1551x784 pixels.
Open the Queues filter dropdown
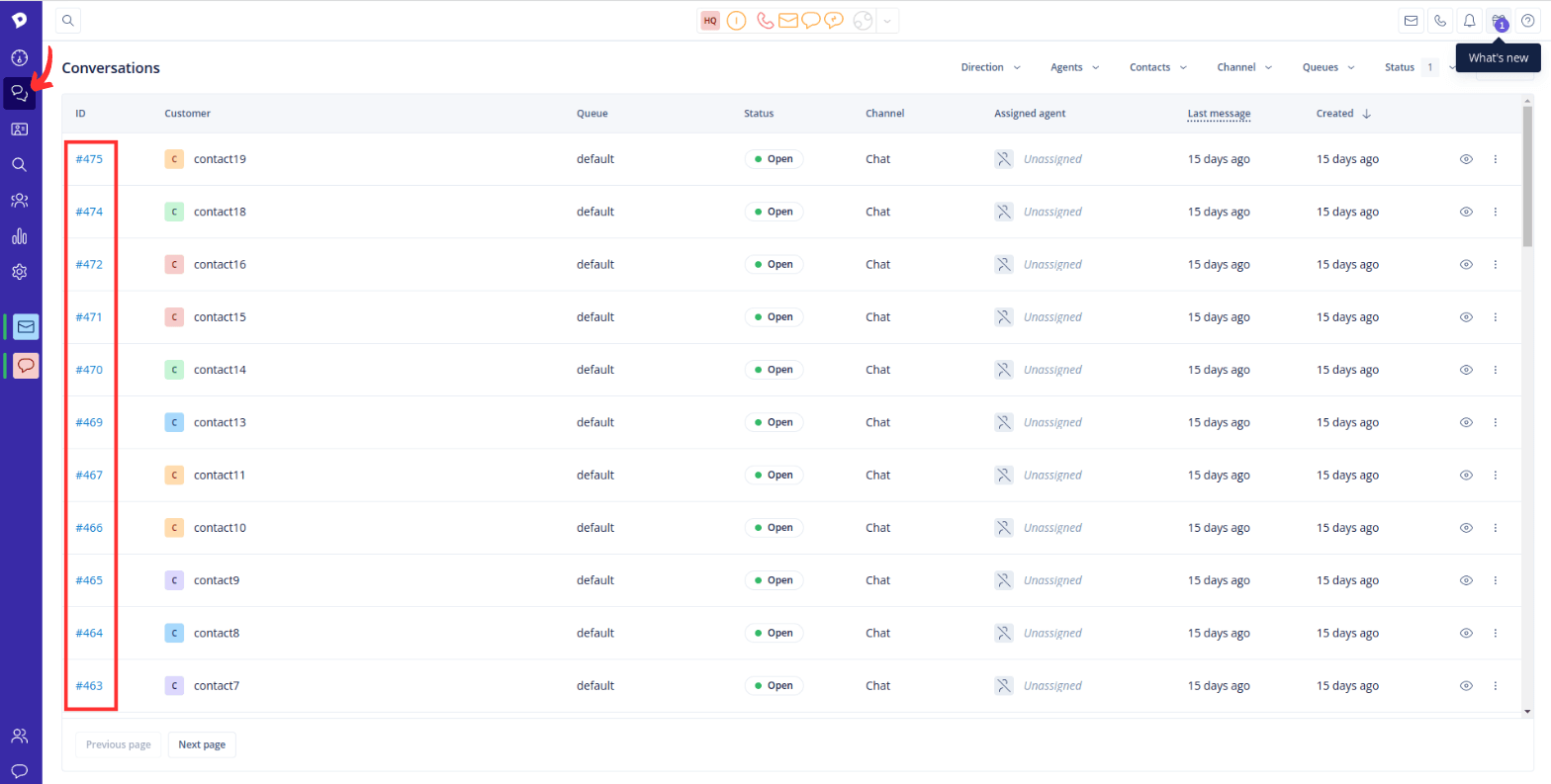pos(1328,67)
